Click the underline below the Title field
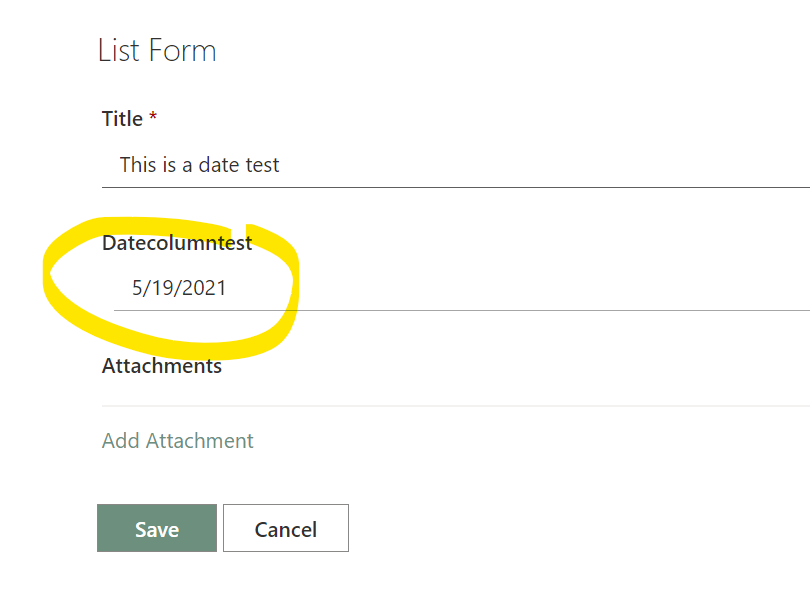Screen dimensions: 810x612 pos(400,186)
